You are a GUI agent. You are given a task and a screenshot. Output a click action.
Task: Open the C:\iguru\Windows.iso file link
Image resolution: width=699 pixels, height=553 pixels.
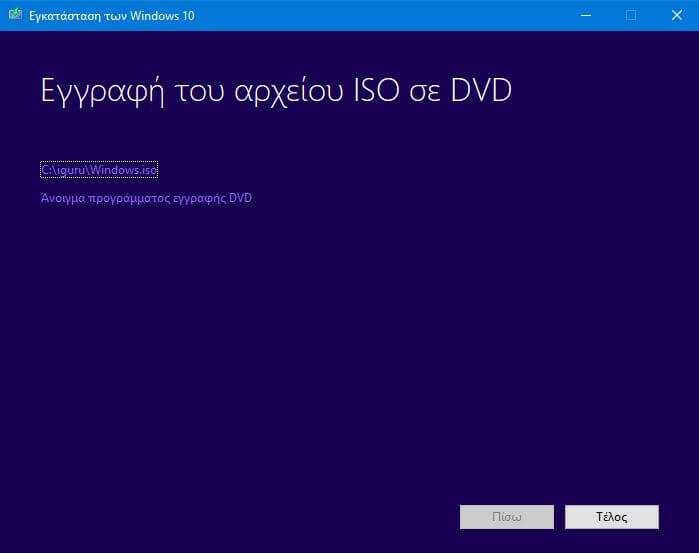tap(99, 170)
